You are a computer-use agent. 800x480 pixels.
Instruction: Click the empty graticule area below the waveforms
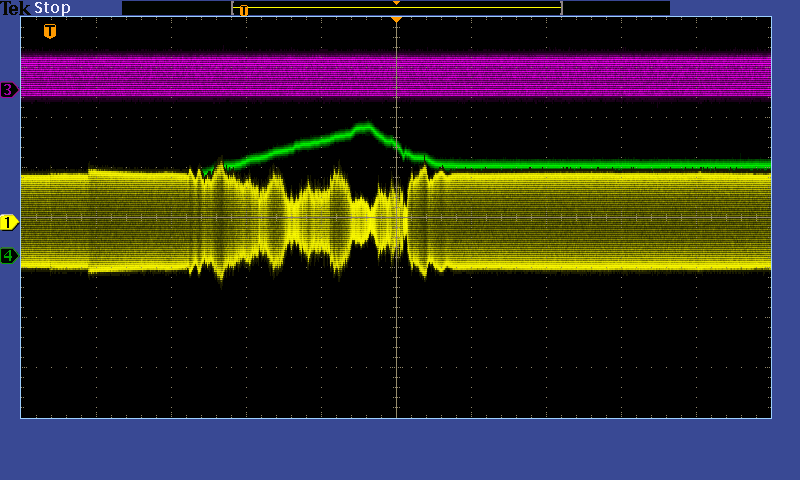click(x=250, y=350)
